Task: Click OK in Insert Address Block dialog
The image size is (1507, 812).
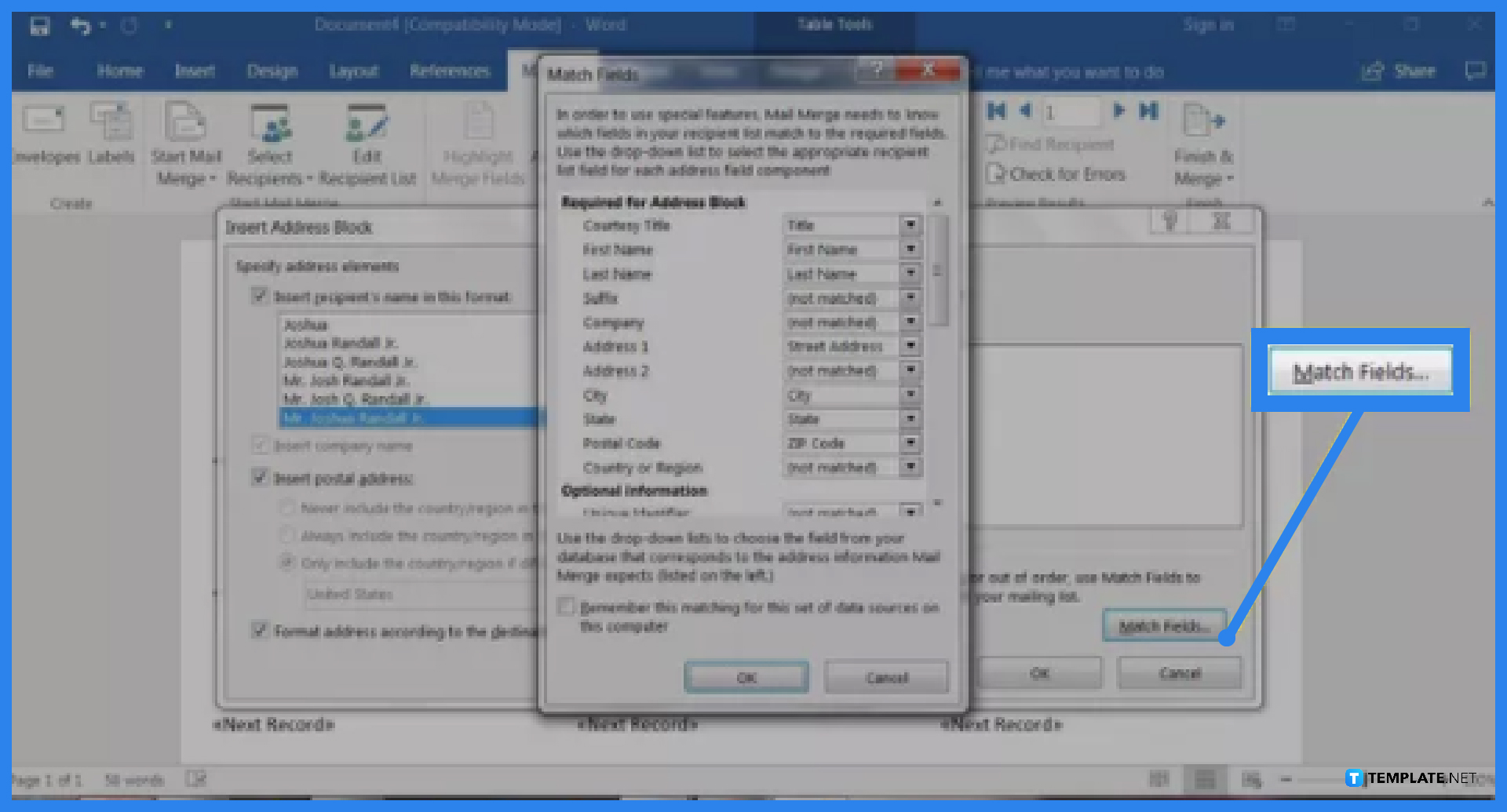Action: pyautogui.click(x=1040, y=673)
